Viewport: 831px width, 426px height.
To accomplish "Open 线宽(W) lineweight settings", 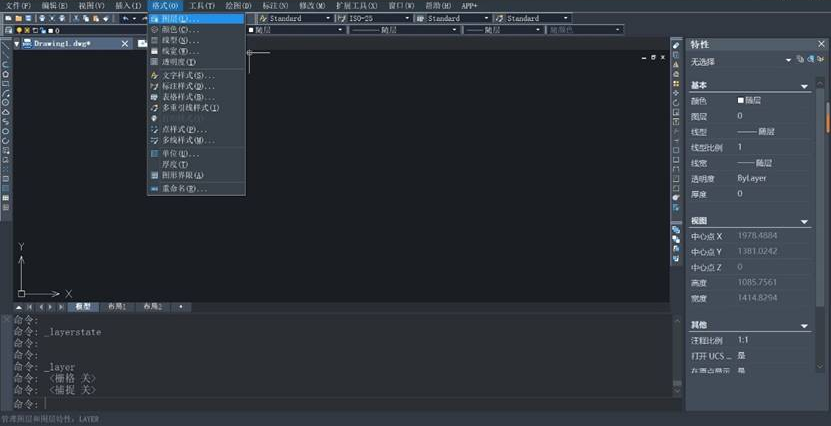I will click(x=196, y=51).
